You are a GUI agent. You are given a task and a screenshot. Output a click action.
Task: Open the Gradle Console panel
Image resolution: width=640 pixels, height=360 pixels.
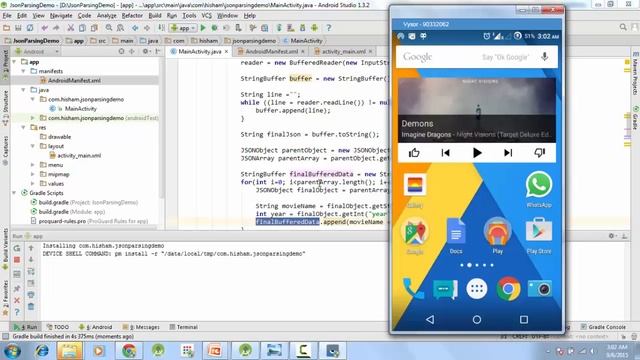(603, 327)
